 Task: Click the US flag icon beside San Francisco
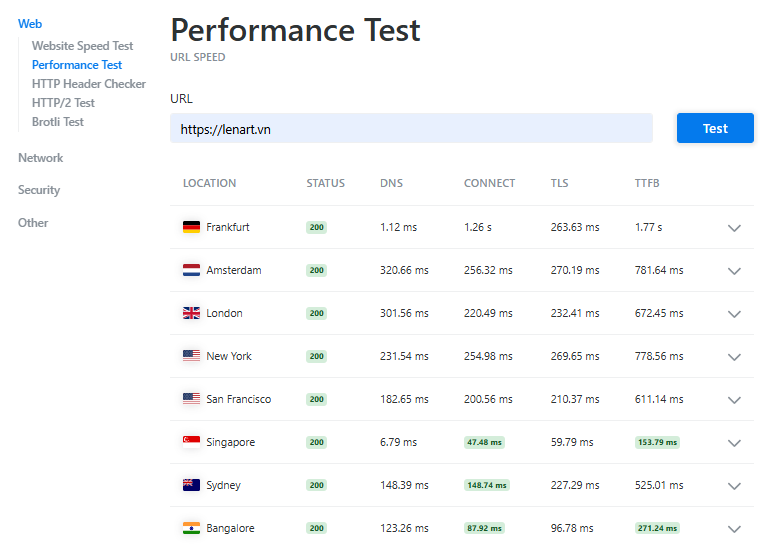point(191,399)
